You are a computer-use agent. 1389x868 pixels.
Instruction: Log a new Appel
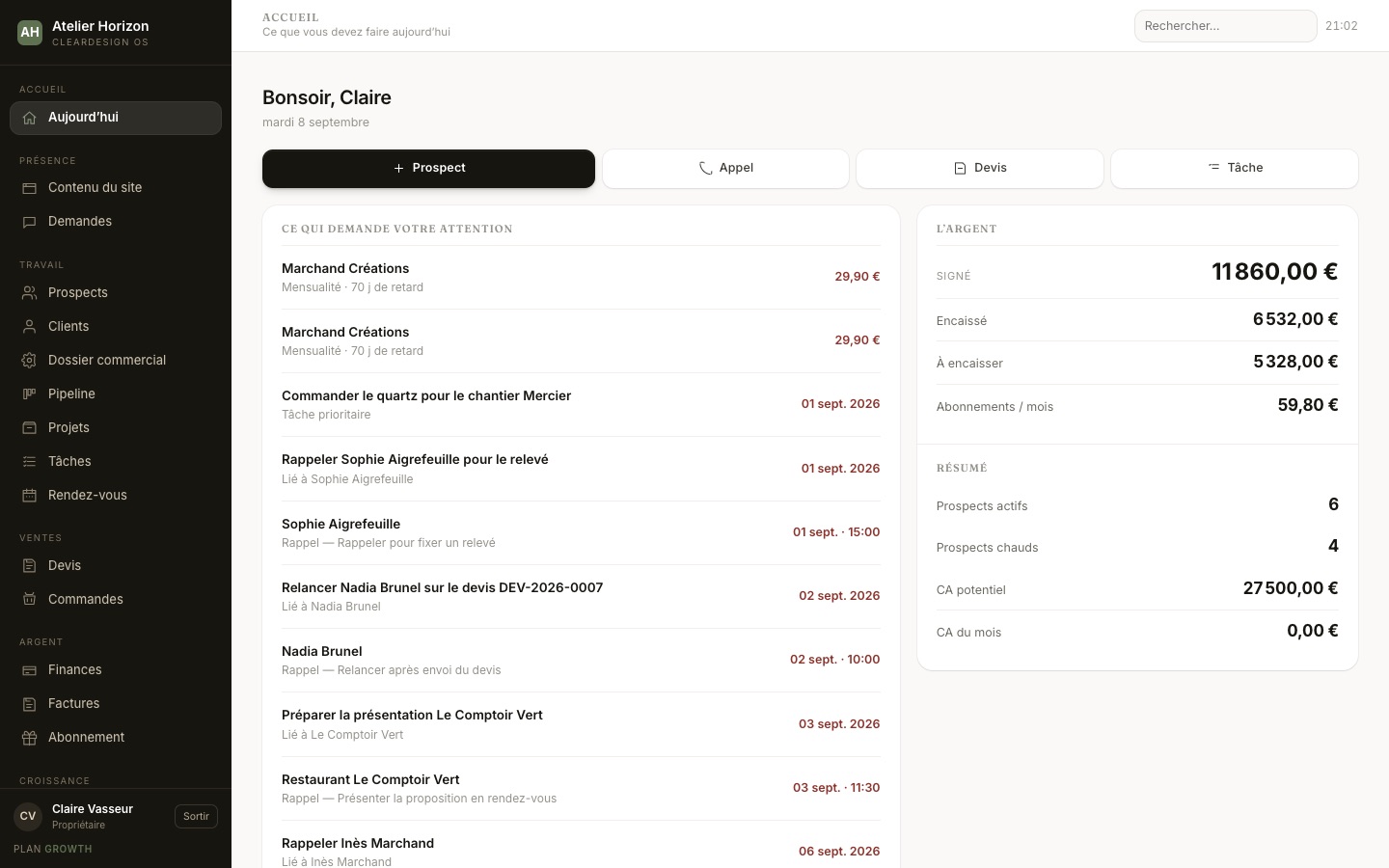pyautogui.click(x=725, y=169)
